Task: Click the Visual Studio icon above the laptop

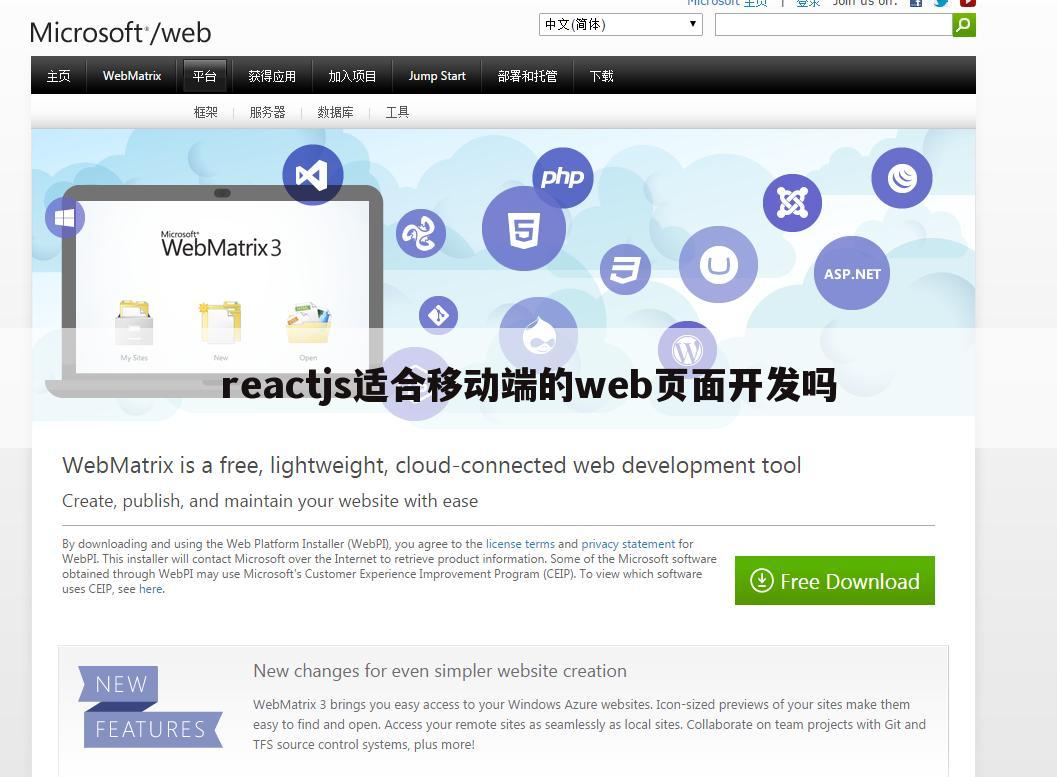Action: (x=312, y=174)
